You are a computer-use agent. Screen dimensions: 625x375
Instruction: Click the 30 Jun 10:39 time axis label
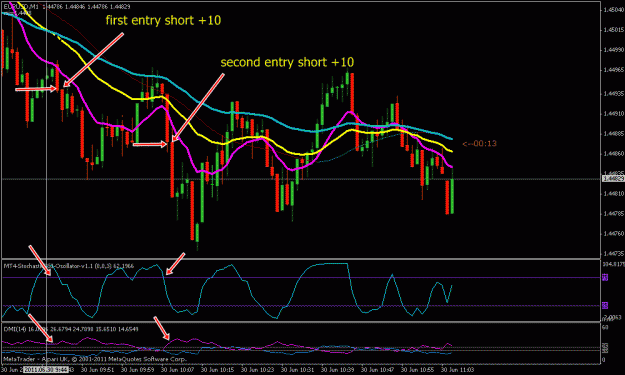click(x=337, y=369)
